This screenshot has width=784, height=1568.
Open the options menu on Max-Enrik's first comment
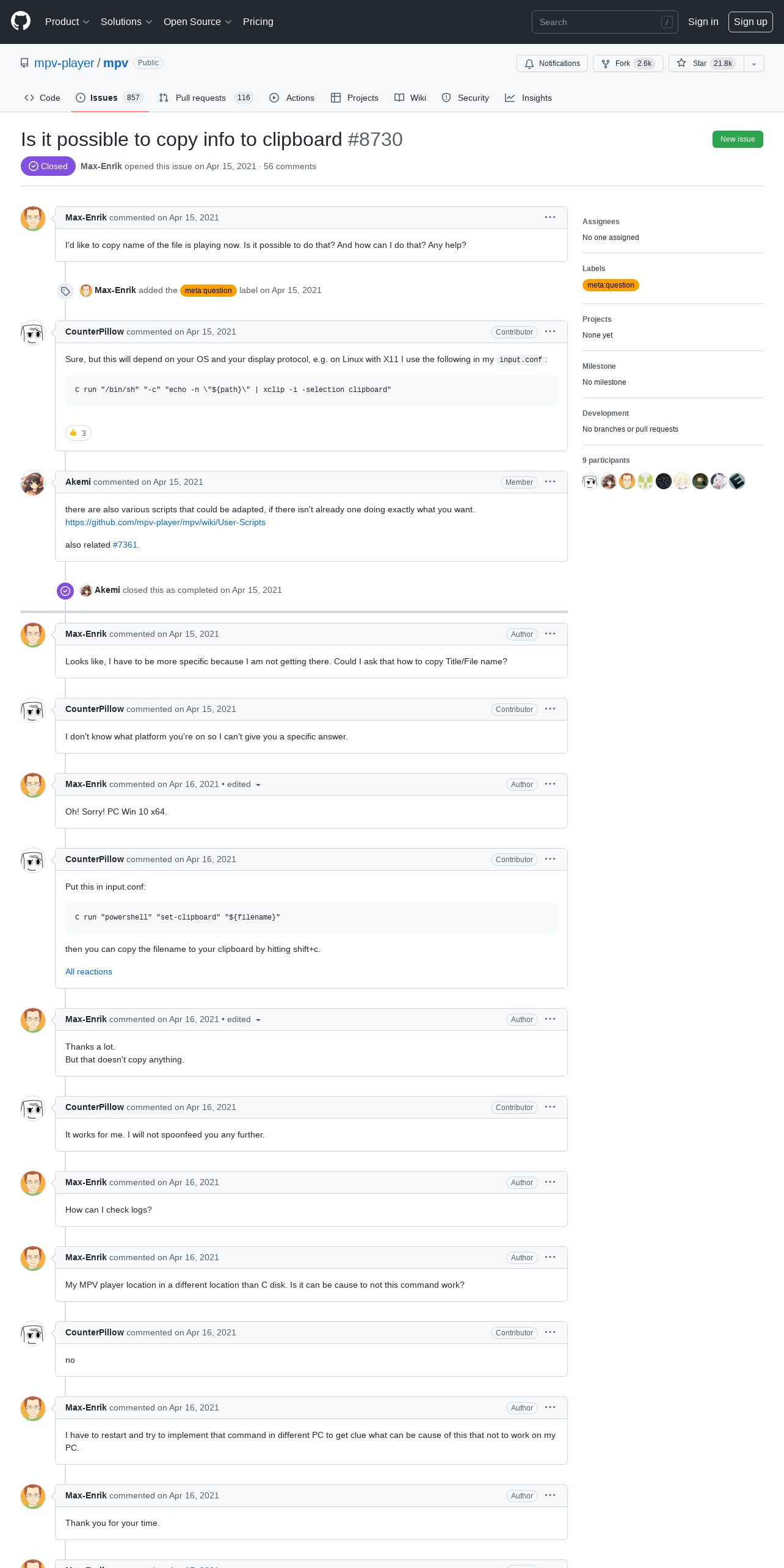click(550, 217)
